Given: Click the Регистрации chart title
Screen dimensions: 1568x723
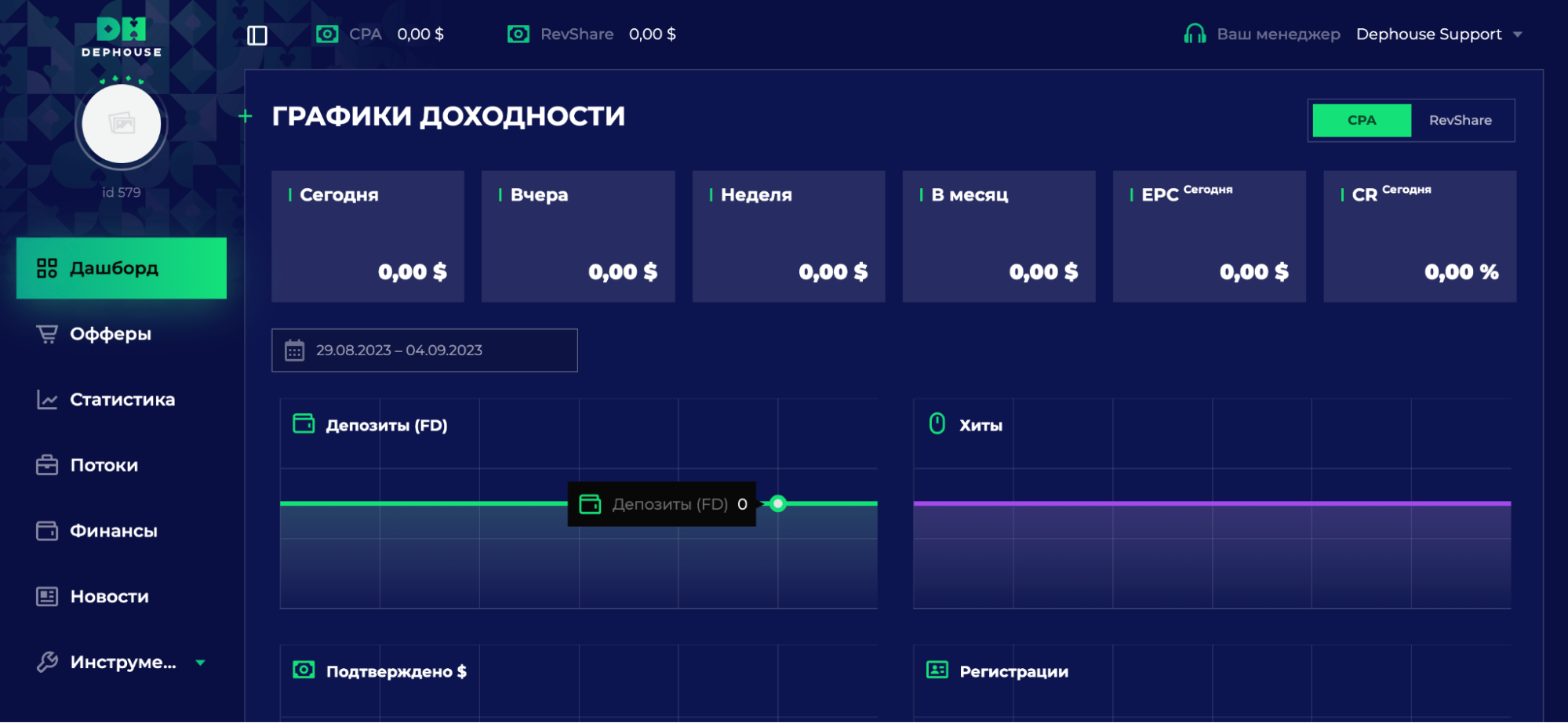Looking at the screenshot, I should point(1013,672).
